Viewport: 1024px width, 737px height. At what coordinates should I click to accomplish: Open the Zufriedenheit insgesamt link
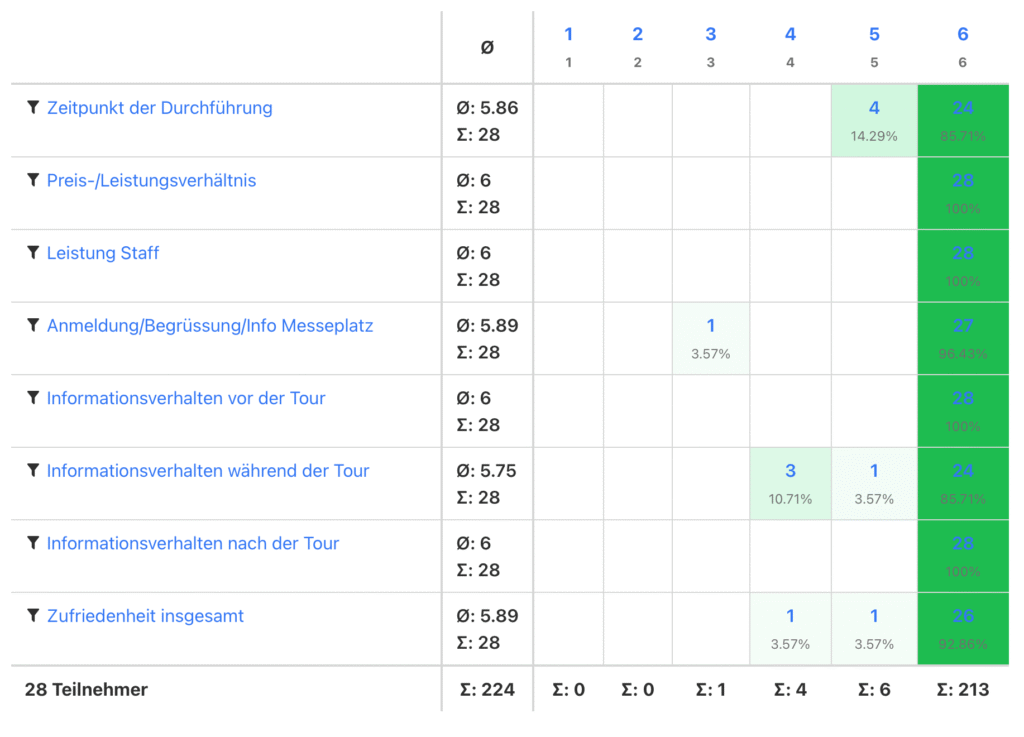[147, 616]
